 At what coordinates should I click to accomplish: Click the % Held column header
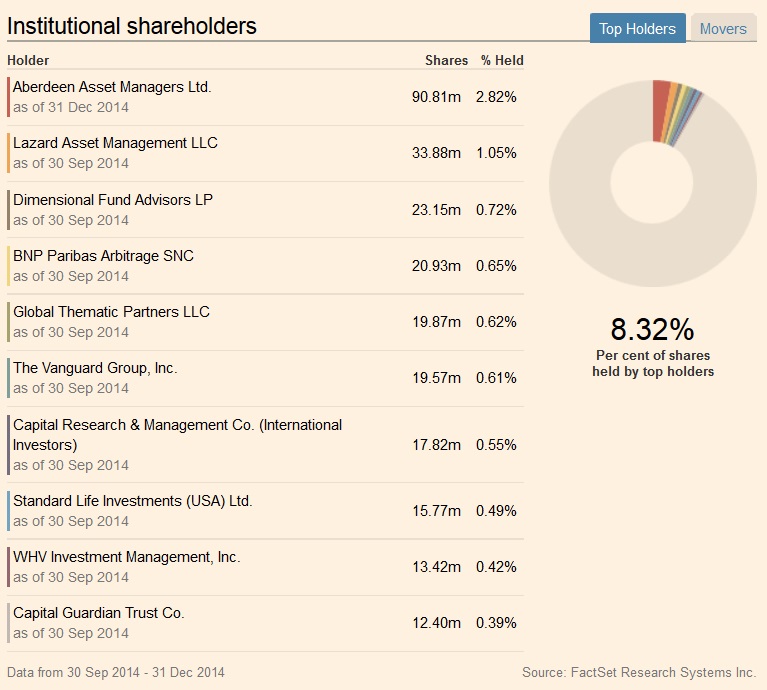(501, 60)
